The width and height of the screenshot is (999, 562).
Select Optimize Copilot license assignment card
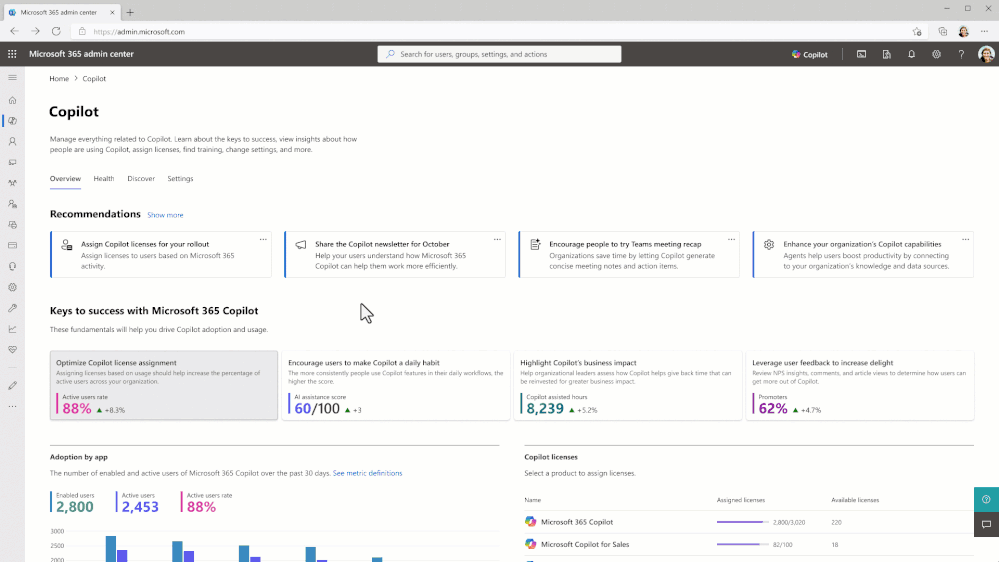pos(164,385)
